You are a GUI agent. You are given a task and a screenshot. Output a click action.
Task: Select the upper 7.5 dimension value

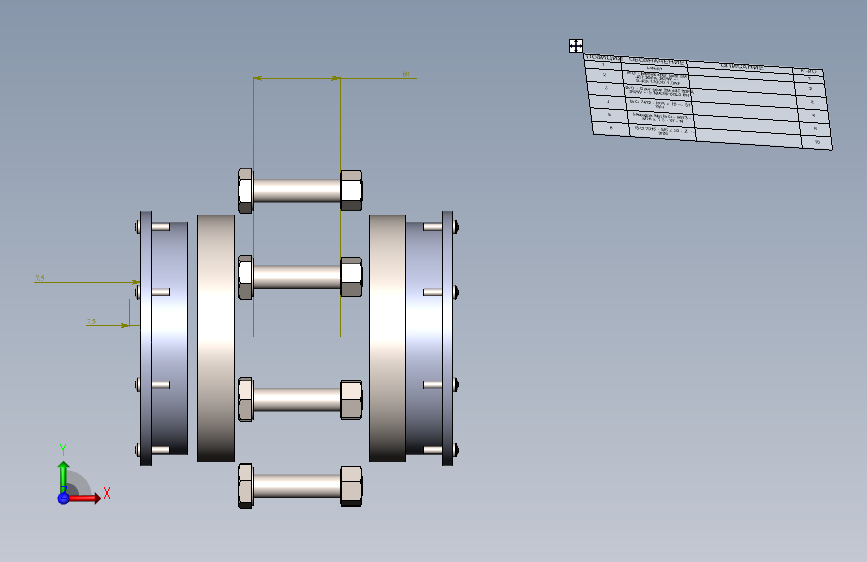point(40,278)
